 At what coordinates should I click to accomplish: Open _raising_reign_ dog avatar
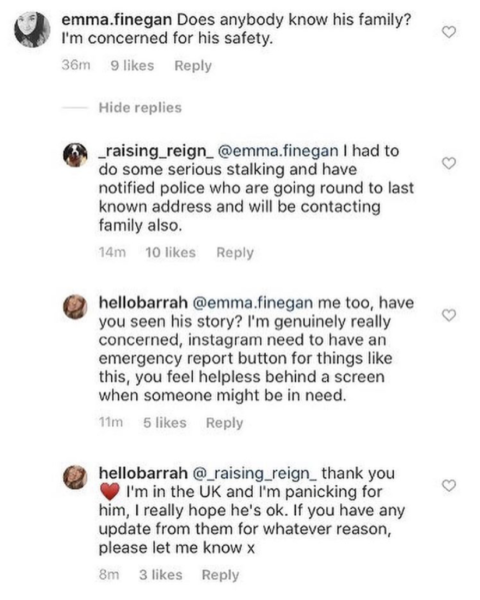coord(75,155)
